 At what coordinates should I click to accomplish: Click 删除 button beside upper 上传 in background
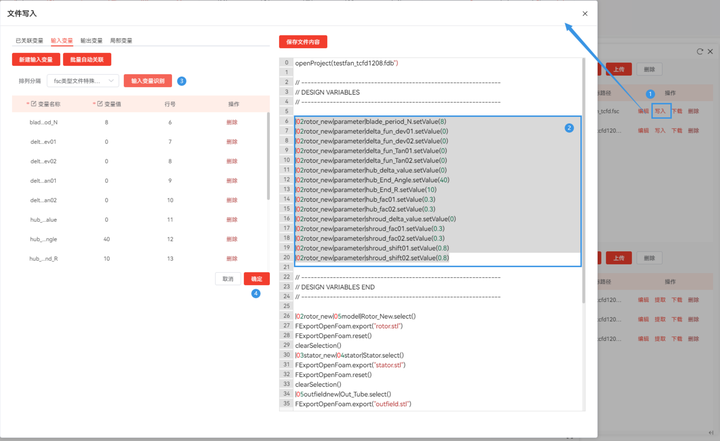[x=649, y=69]
